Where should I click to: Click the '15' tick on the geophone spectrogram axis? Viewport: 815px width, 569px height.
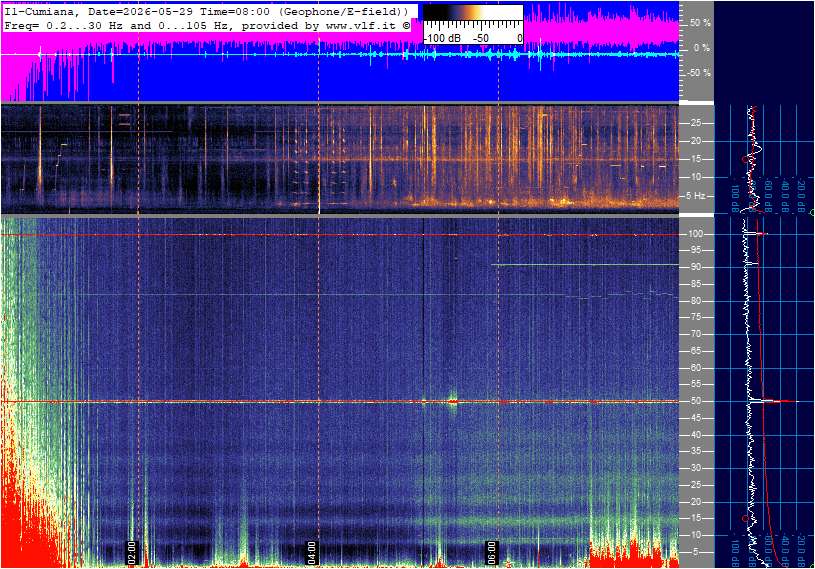[x=695, y=159]
